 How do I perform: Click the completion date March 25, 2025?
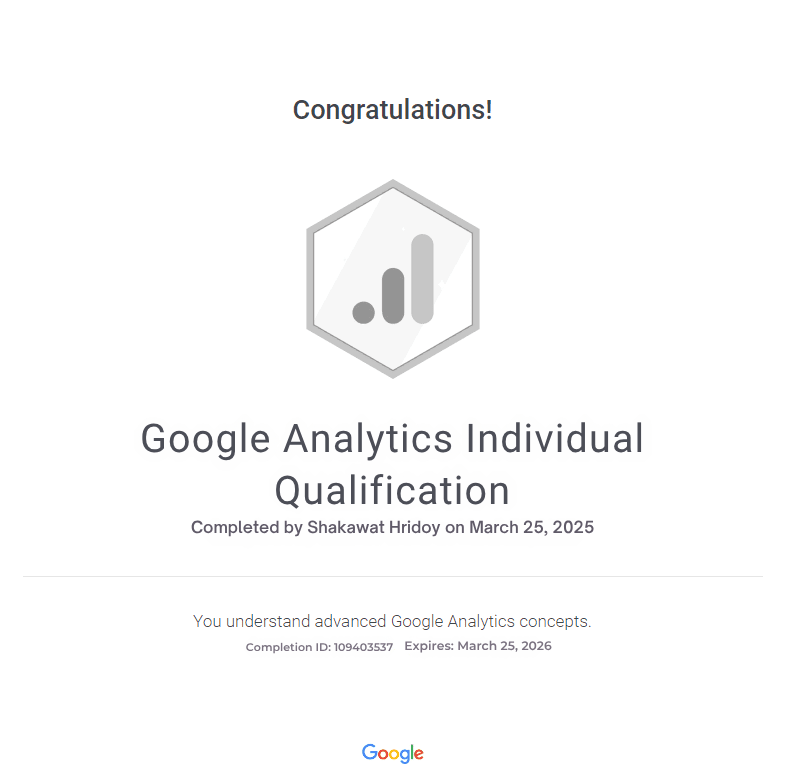(x=532, y=527)
